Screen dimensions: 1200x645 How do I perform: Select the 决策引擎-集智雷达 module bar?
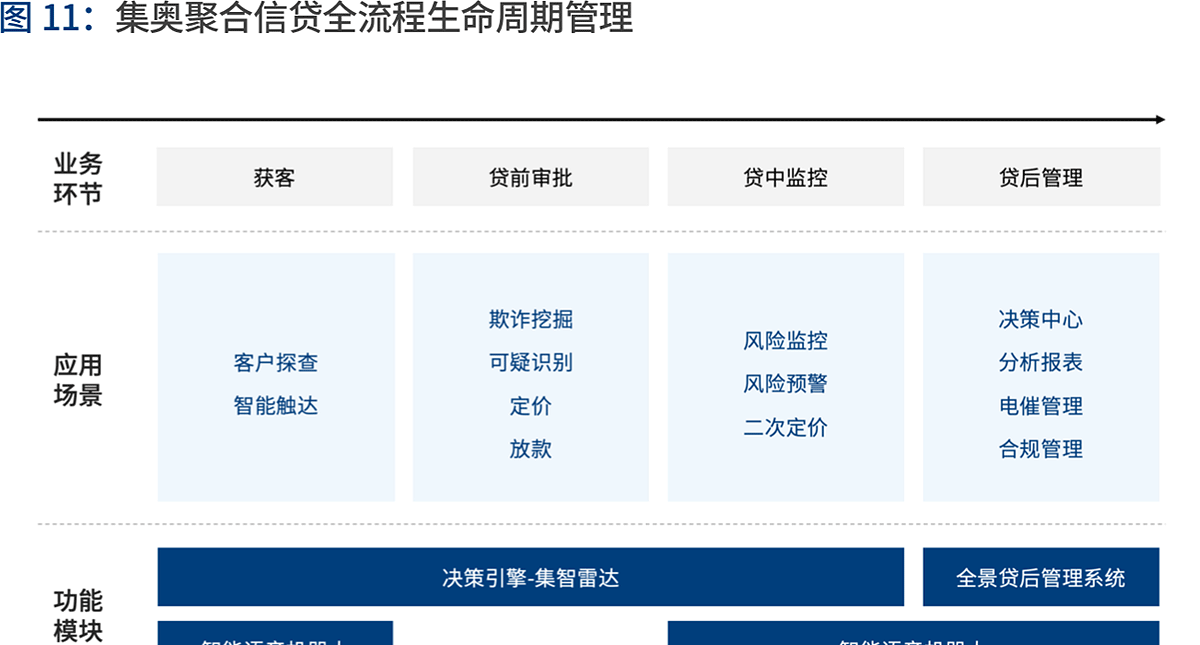tap(531, 577)
